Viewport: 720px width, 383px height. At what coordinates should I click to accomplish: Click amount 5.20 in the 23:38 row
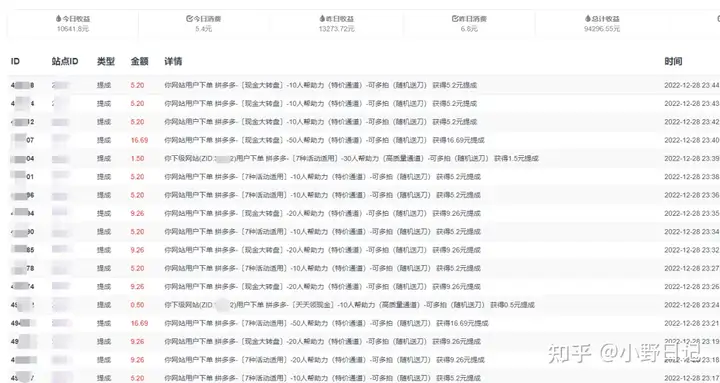coord(137,177)
